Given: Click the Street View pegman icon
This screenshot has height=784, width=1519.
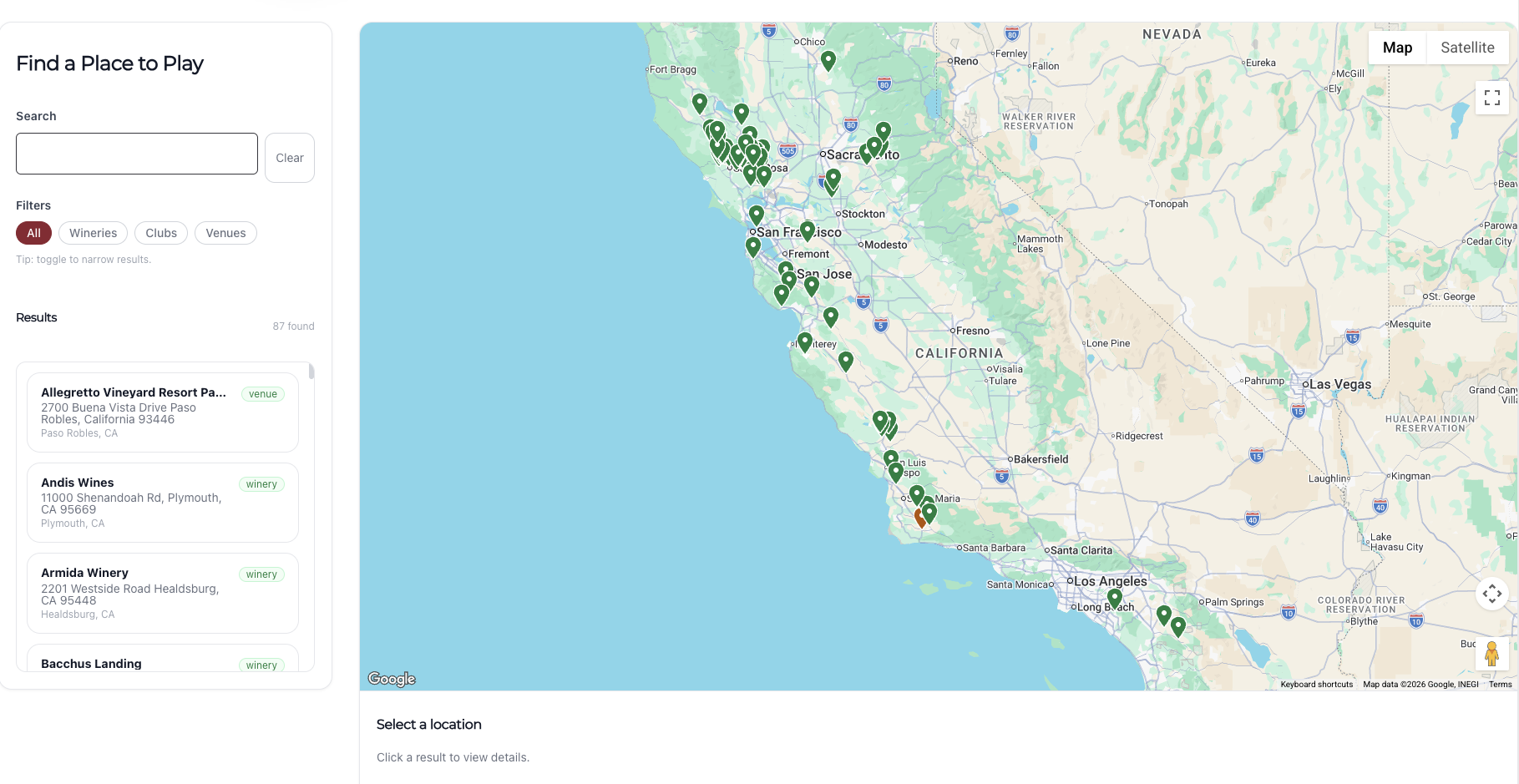Looking at the screenshot, I should coord(1491,654).
